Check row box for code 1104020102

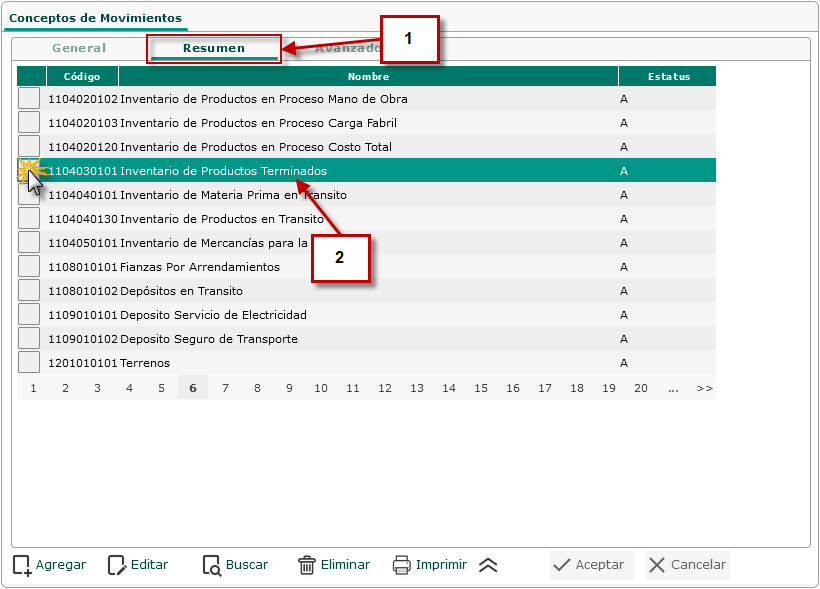pos(29,98)
